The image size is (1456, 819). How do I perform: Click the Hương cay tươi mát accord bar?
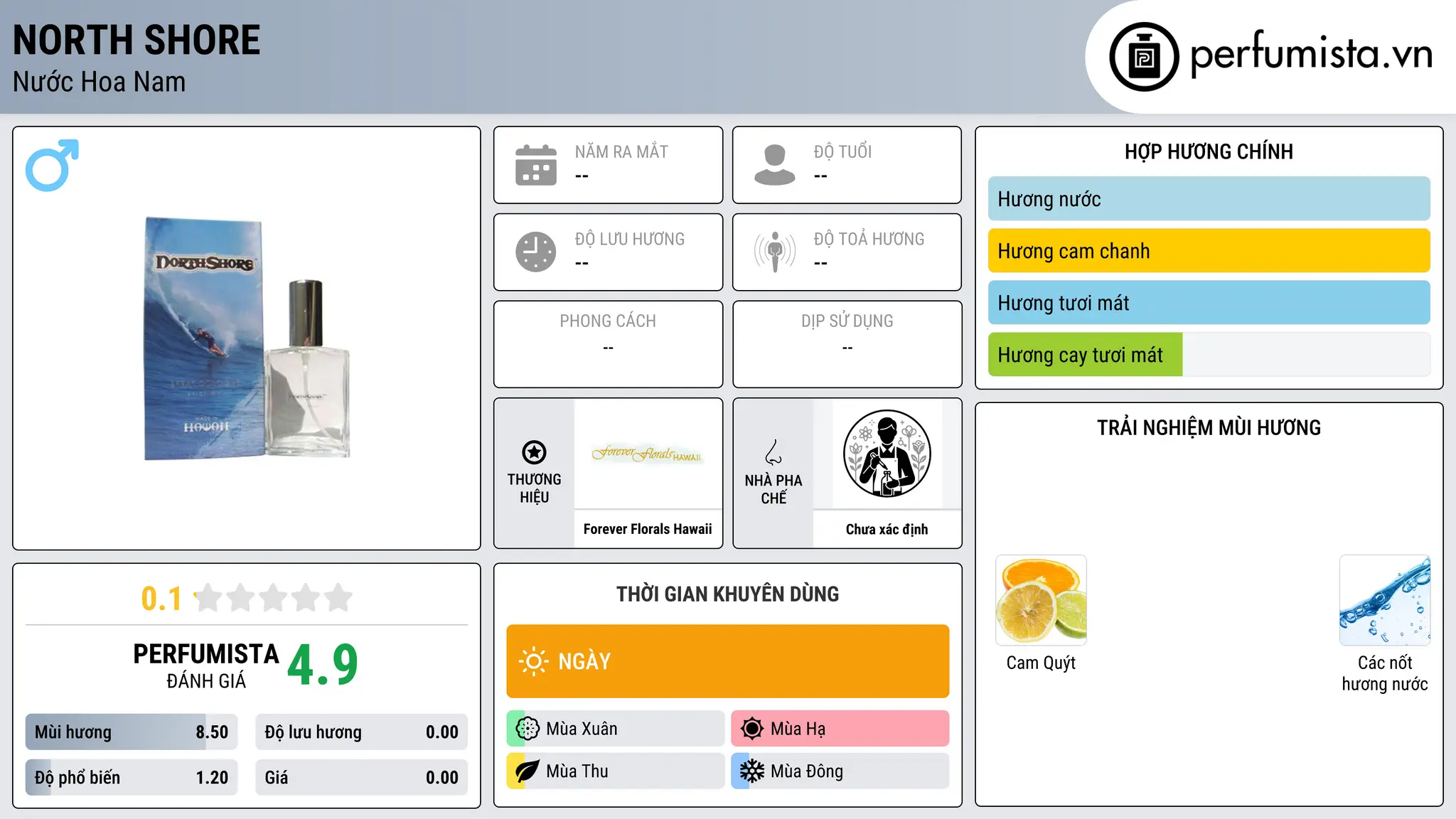point(1209,355)
